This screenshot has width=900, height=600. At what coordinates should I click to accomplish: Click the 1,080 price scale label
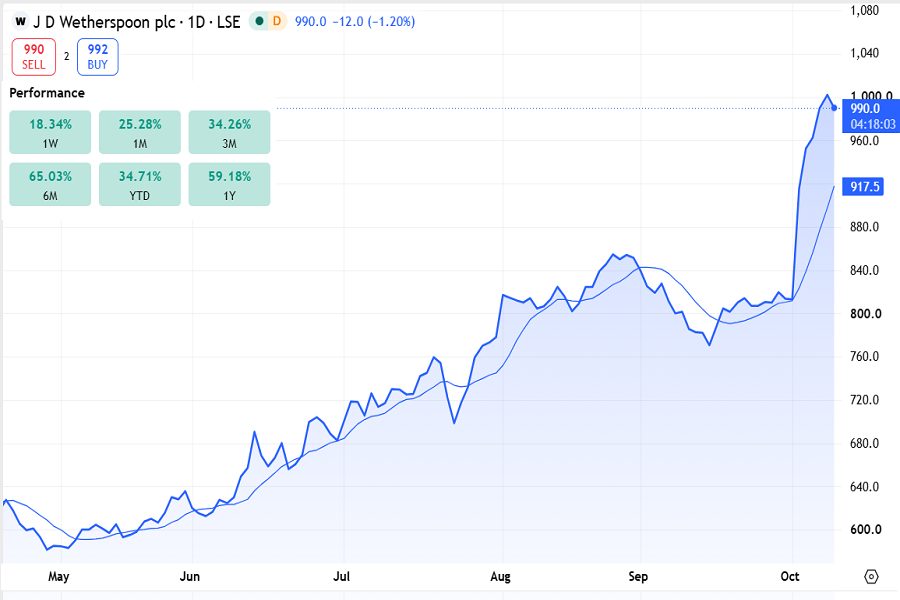tap(864, 10)
